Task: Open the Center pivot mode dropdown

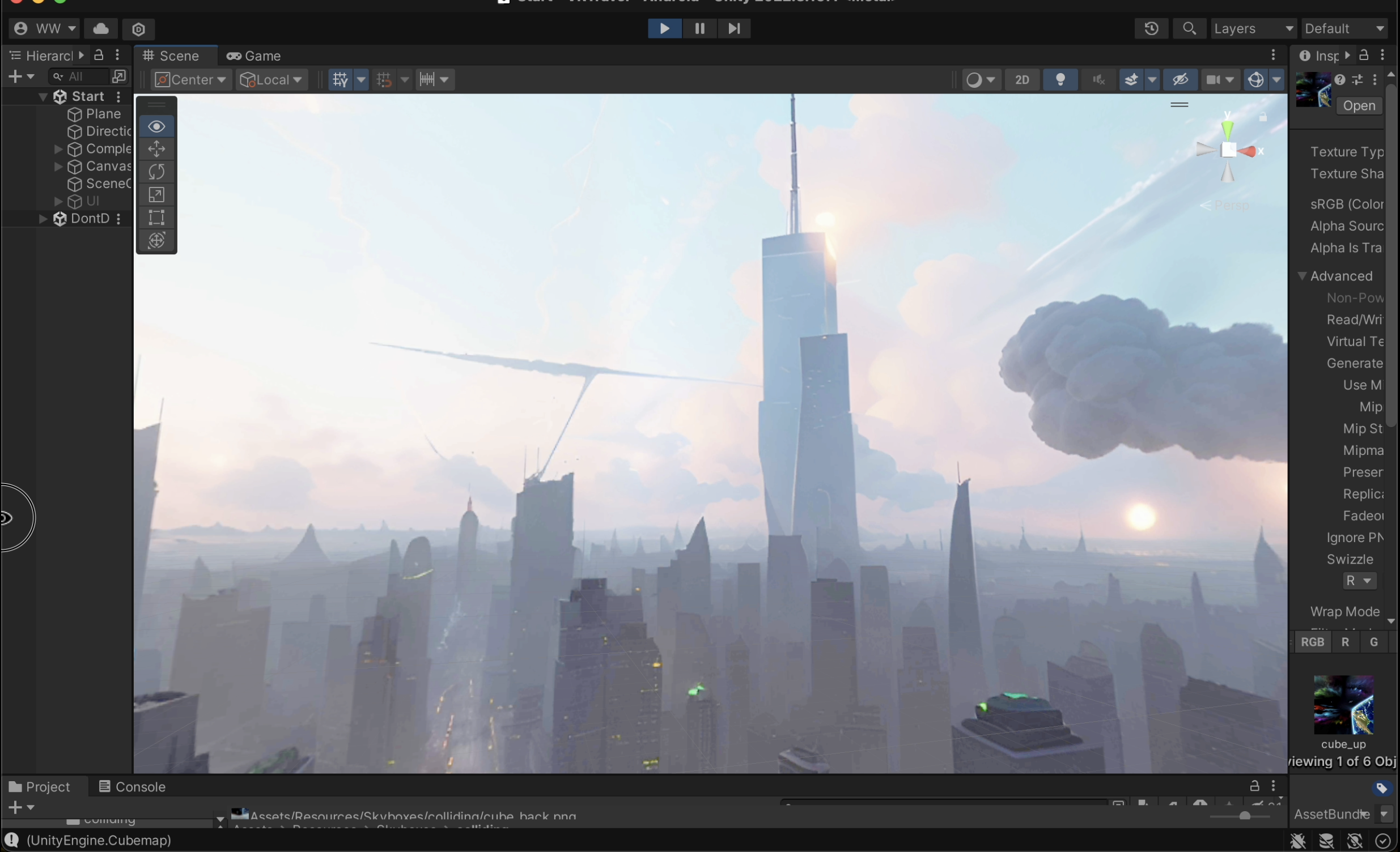Action: 191,79
